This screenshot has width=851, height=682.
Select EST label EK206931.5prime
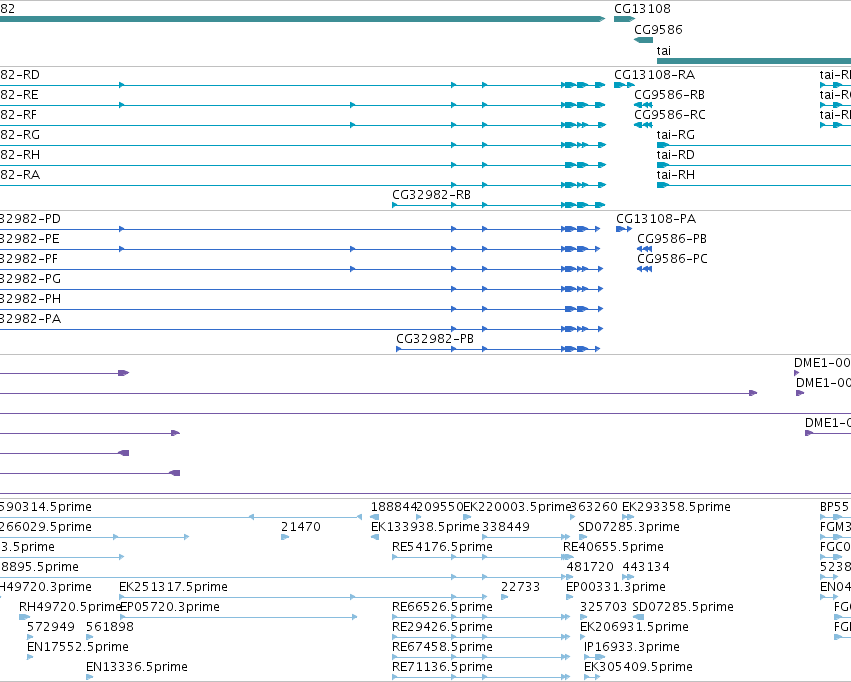point(634,627)
